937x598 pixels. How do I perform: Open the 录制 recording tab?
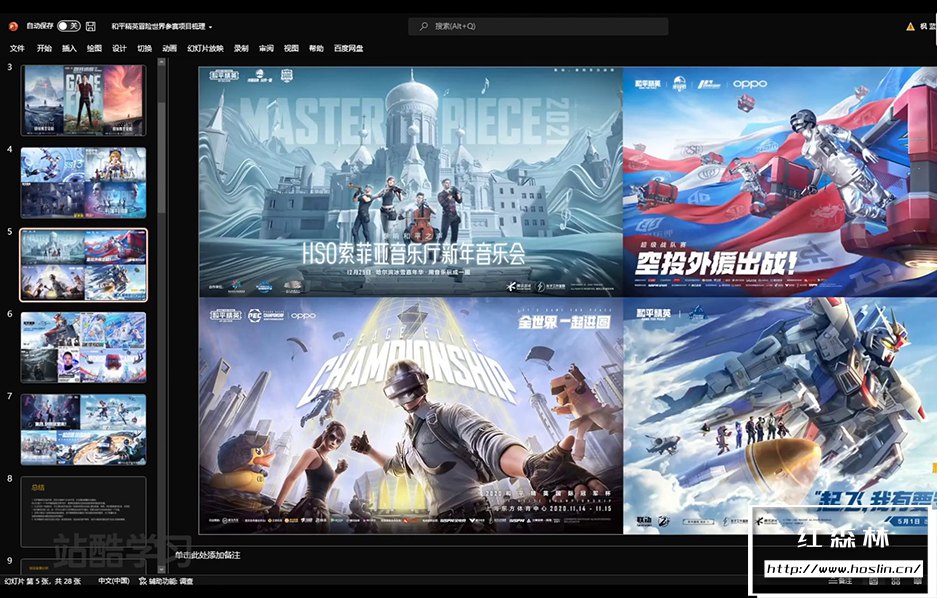pos(241,48)
